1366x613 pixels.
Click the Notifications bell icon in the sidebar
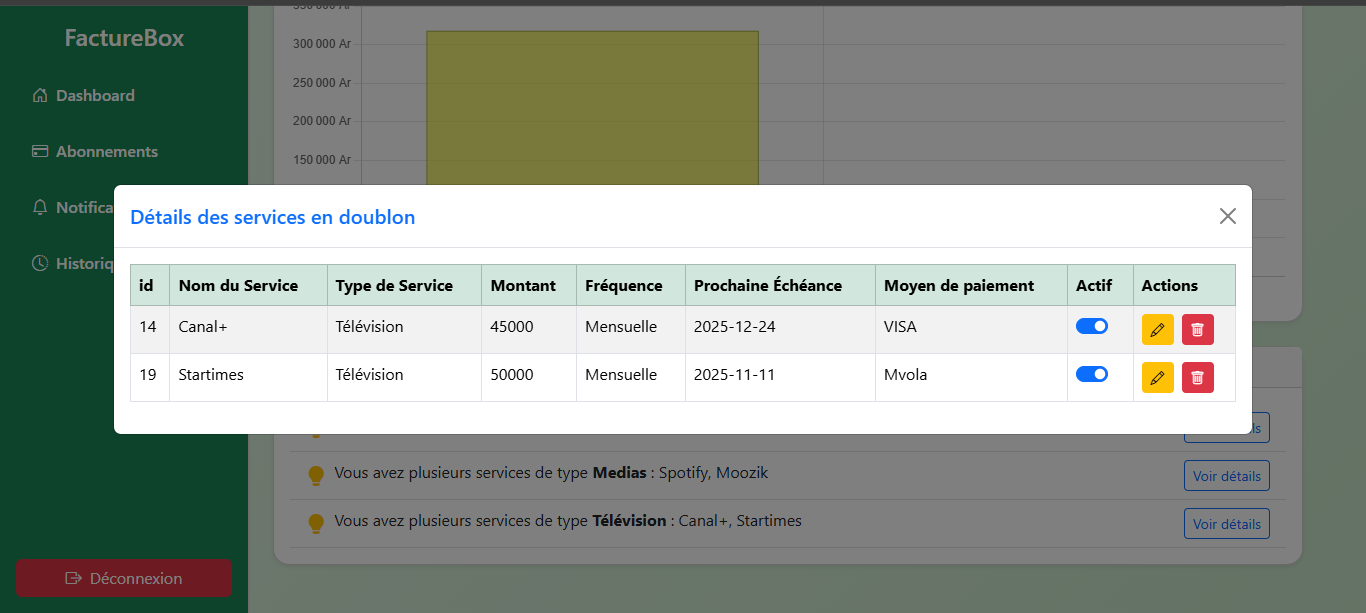(x=40, y=208)
